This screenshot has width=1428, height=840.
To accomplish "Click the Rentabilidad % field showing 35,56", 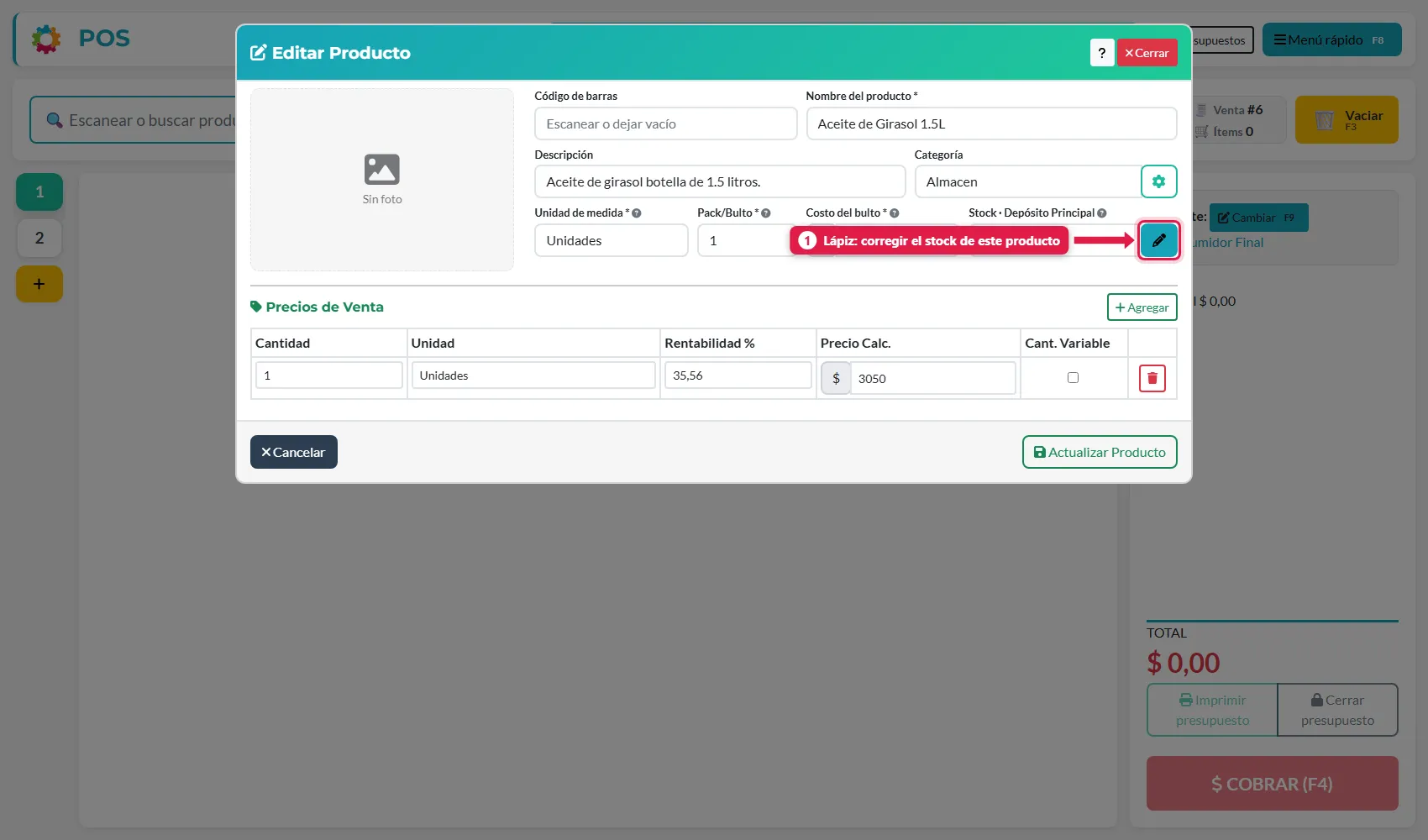I will coord(738,375).
